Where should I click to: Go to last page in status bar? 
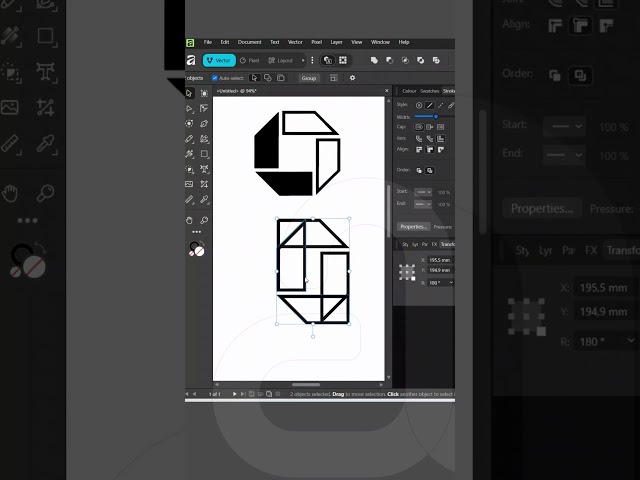pos(243,394)
